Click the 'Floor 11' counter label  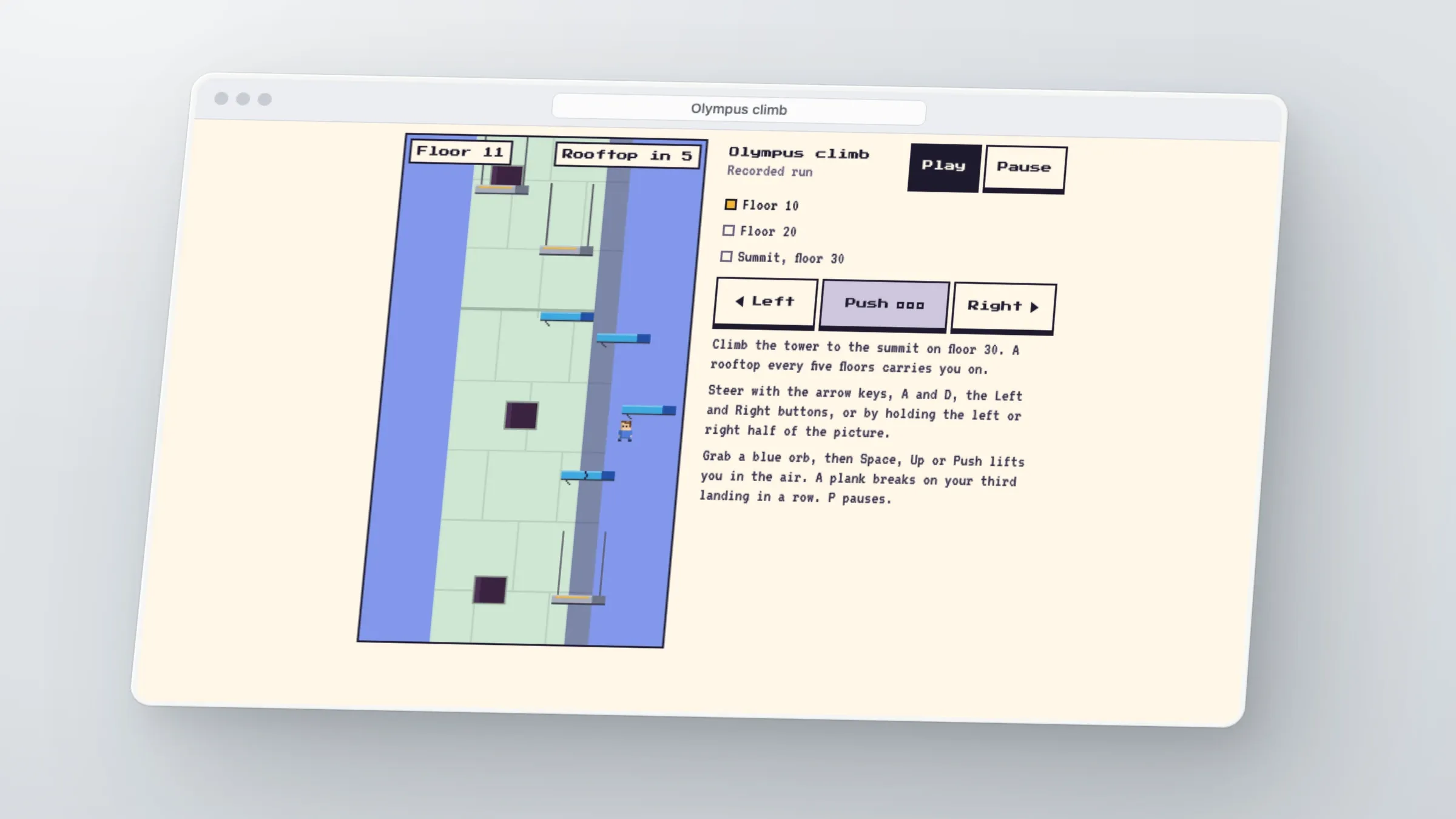pyautogui.click(x=460, y=152)
